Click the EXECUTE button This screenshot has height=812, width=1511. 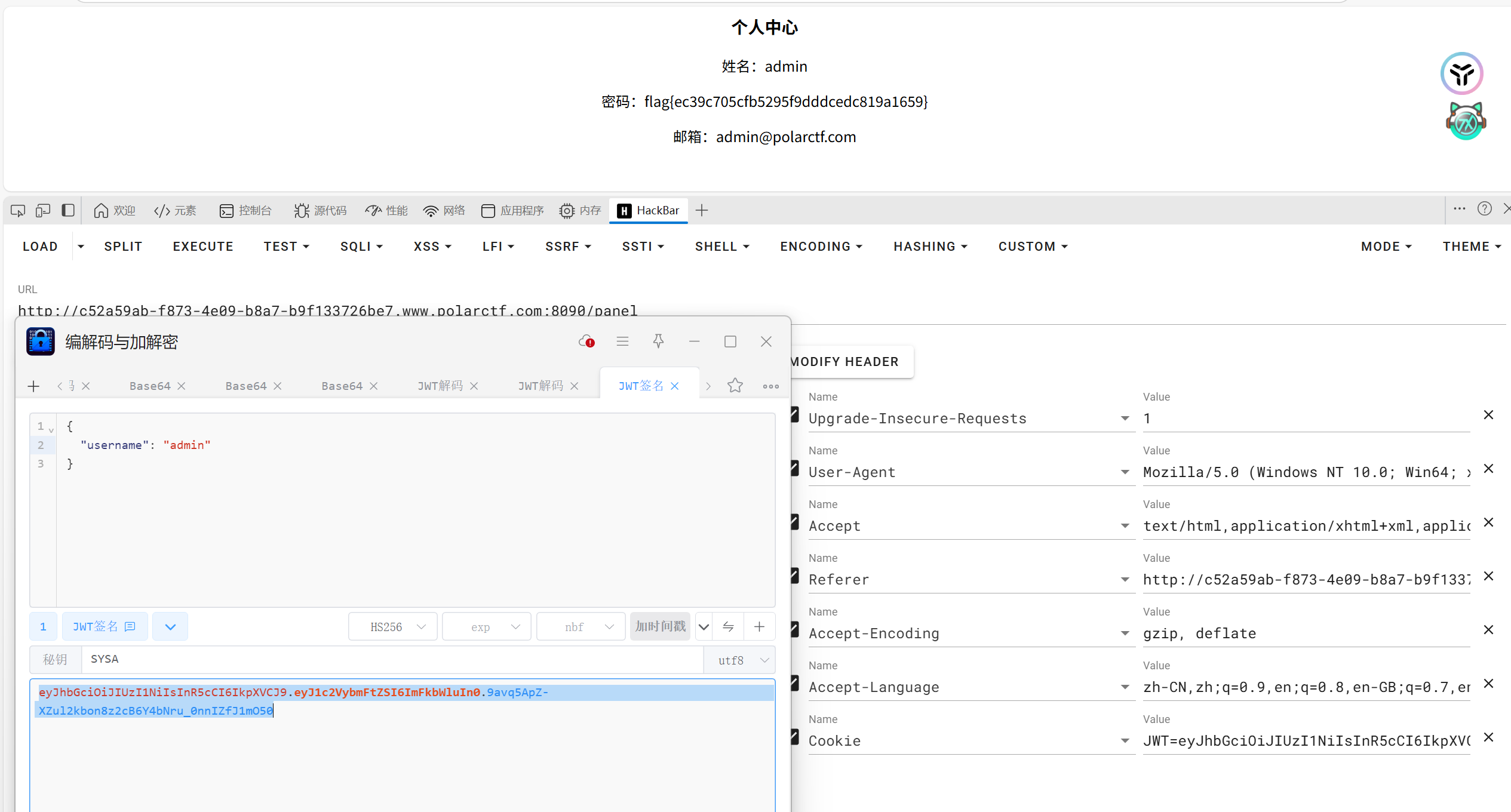(x=203, y=247)
